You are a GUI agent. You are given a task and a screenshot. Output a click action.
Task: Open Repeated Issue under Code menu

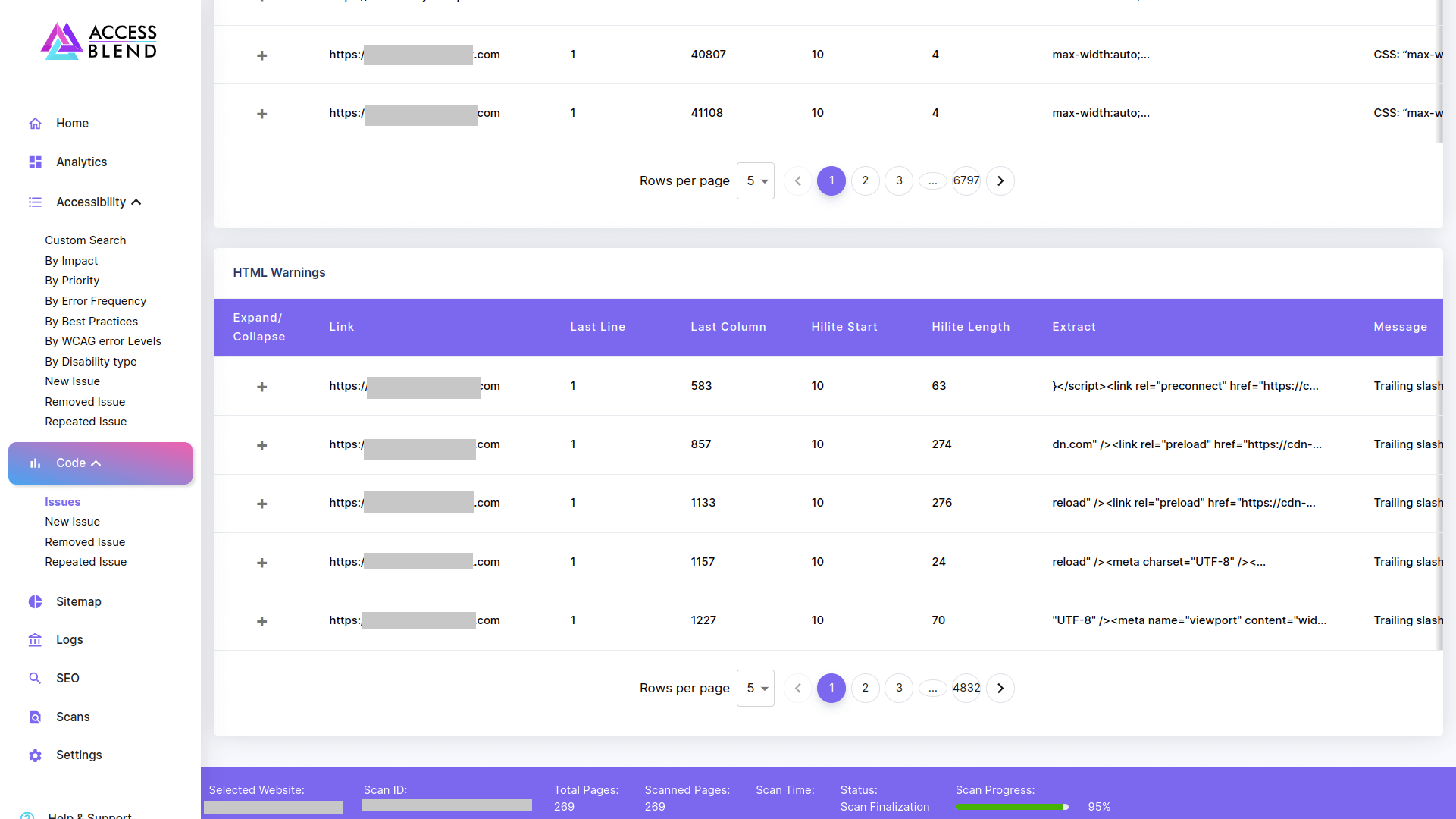coord(86,562)
